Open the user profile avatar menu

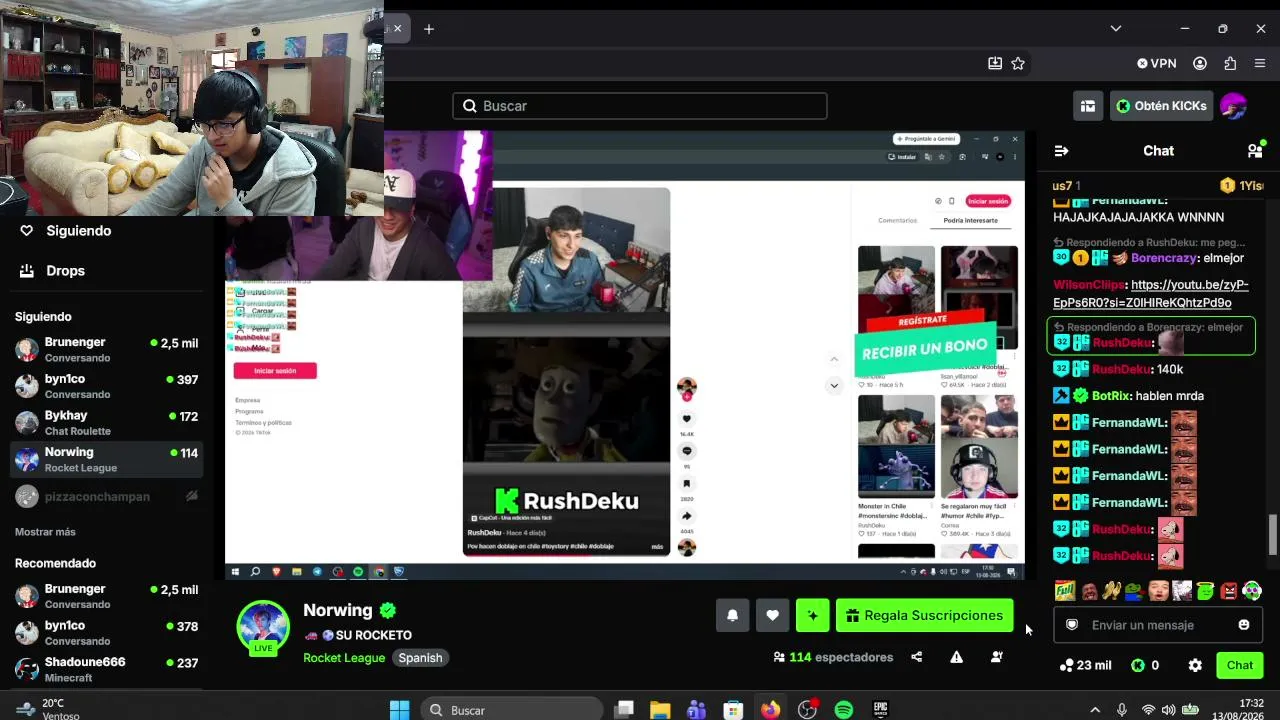1233,106
